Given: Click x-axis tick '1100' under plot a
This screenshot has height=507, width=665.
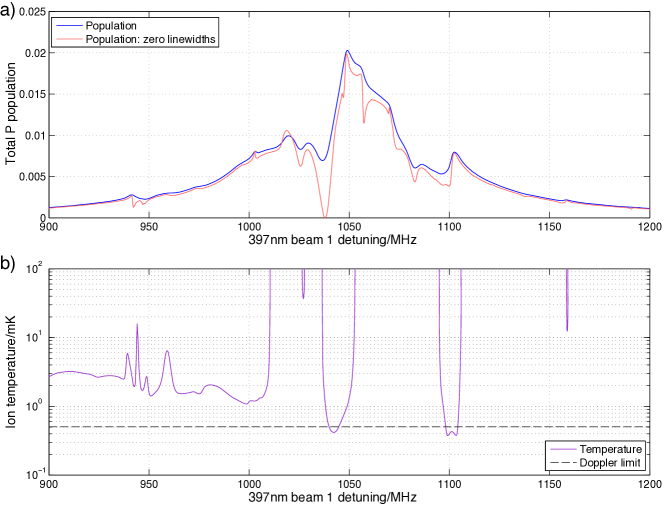Looking at the screenshot, I should (449, 227).
